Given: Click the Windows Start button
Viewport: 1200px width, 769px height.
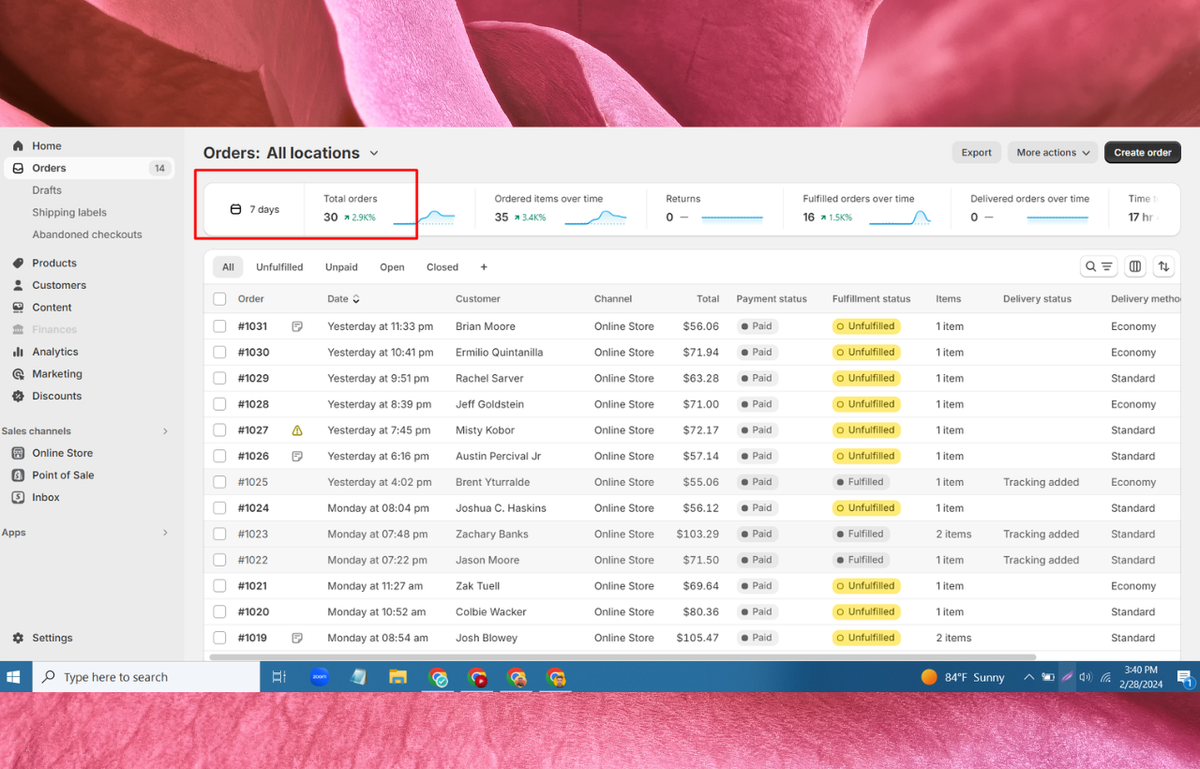Looking at the screenshot, I should [14, 677].
